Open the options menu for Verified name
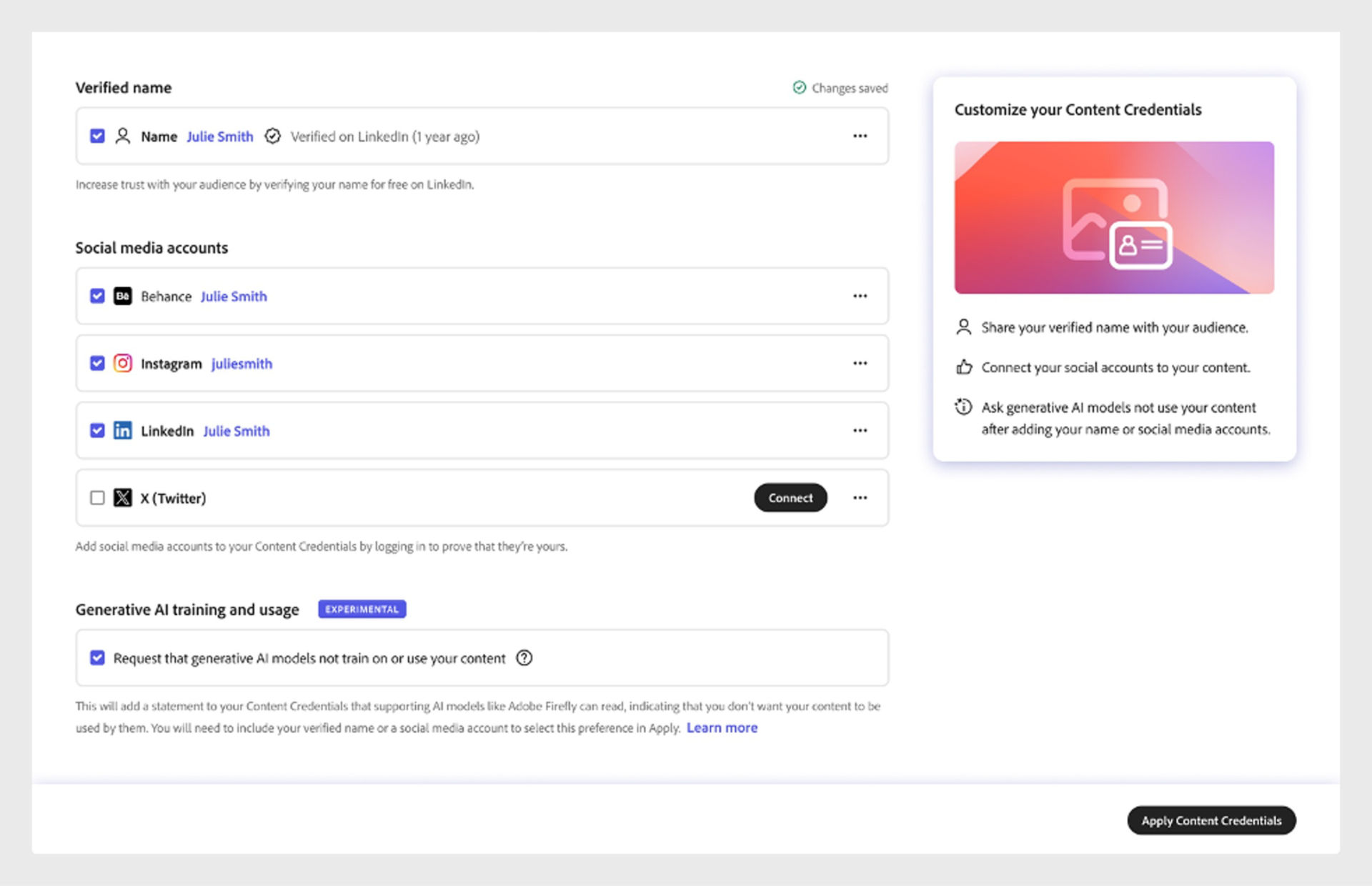Screen dimensions: 1372x886 coord(860,136)
